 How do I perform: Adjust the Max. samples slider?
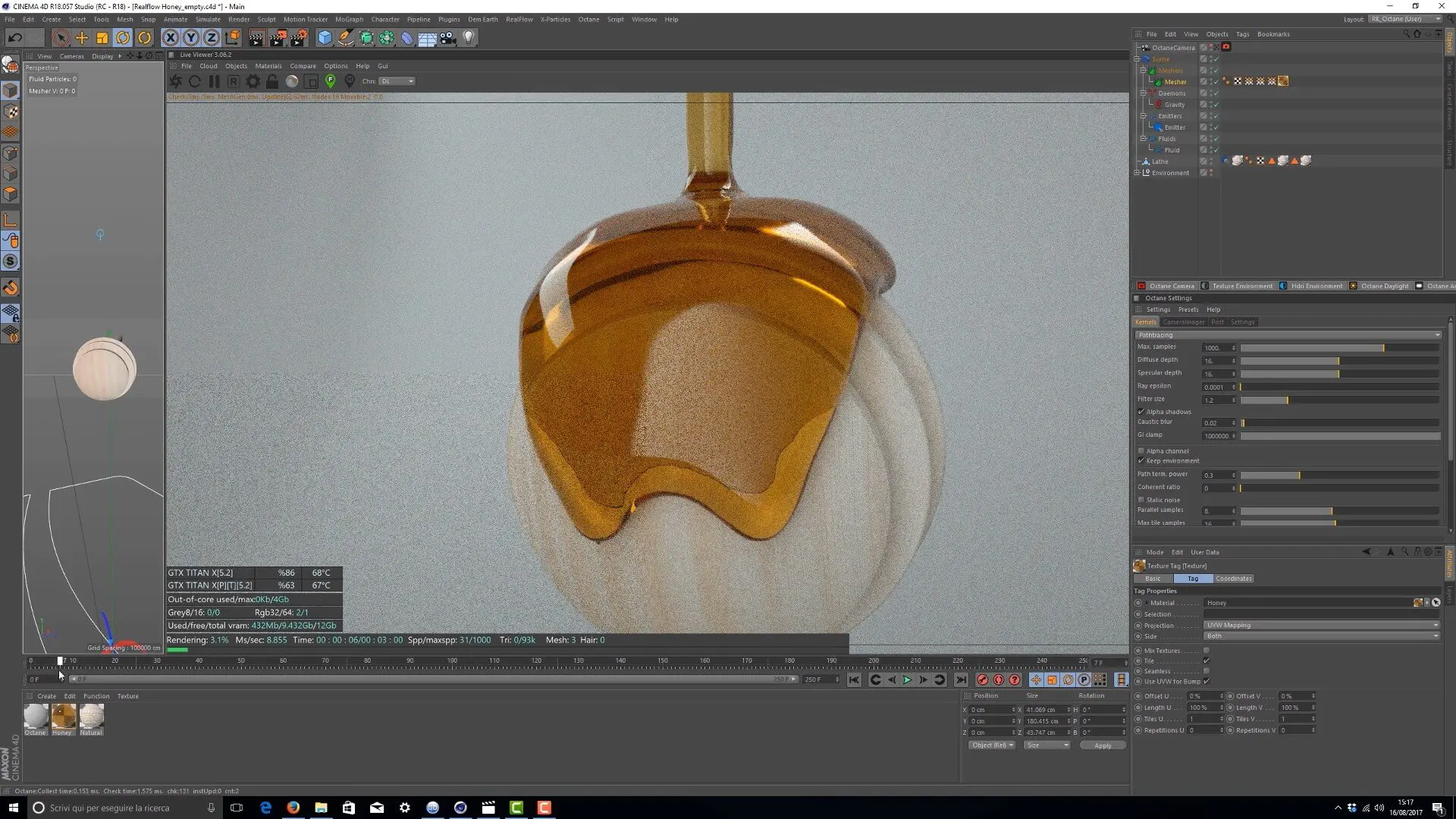click(1340, 347)
